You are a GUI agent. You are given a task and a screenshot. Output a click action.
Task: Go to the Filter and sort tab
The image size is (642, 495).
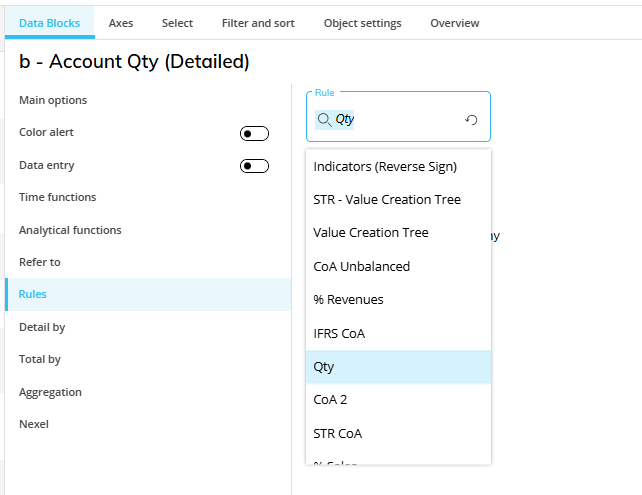258,23
